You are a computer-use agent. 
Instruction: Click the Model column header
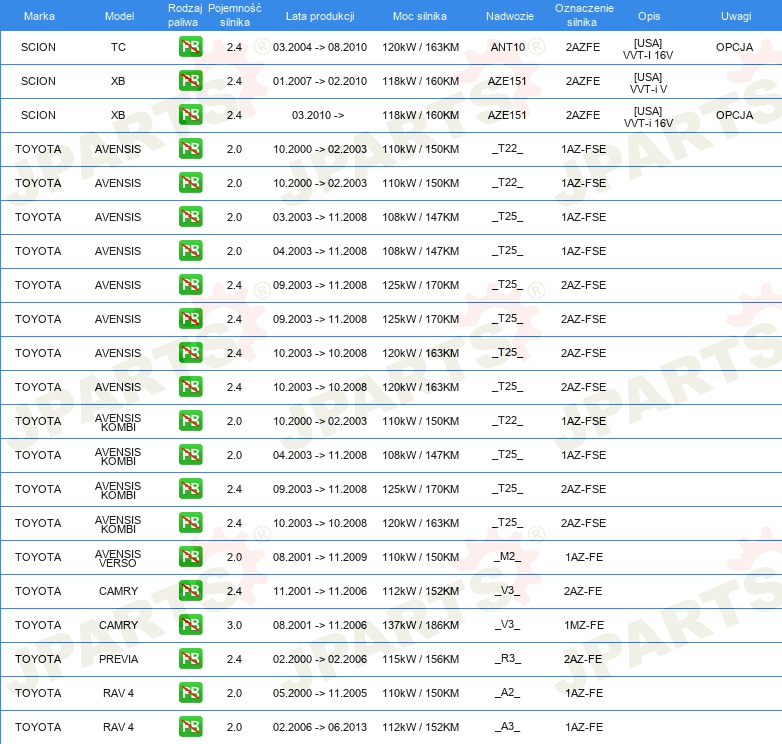[119, 16]
